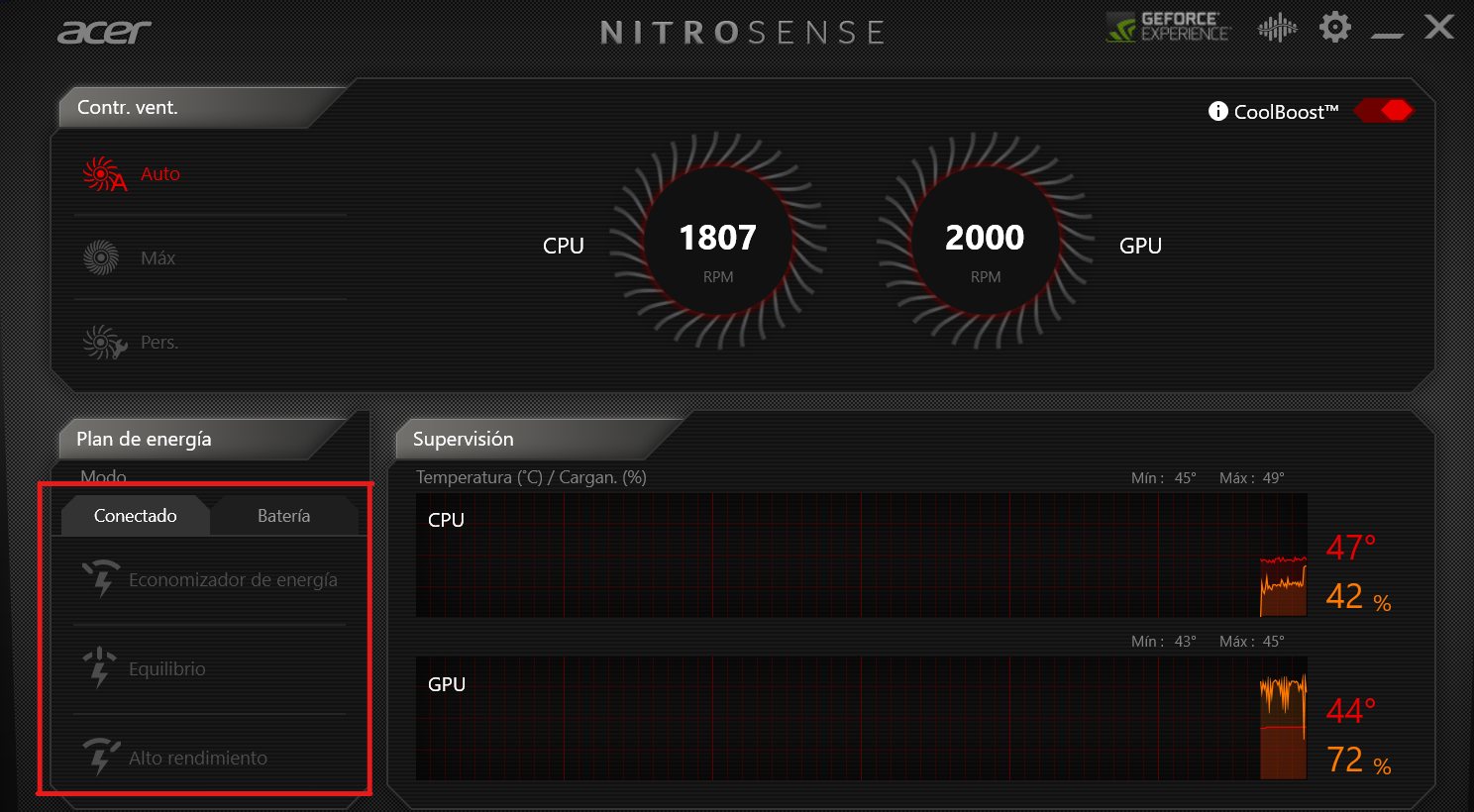Switch to the Conectado tab

[x=136, y=516]
